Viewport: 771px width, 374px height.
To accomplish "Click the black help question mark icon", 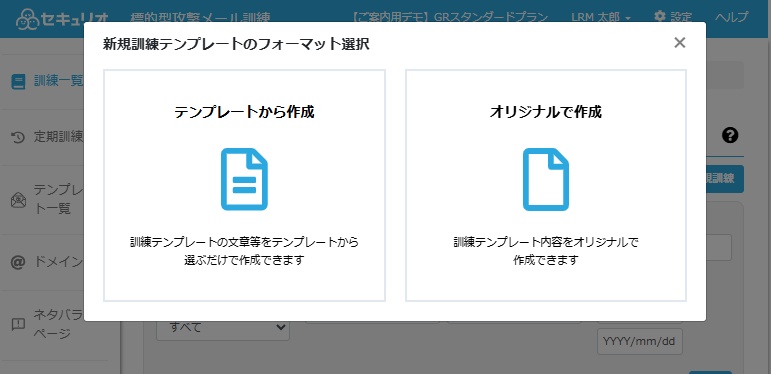I will [x=730, y=135].
